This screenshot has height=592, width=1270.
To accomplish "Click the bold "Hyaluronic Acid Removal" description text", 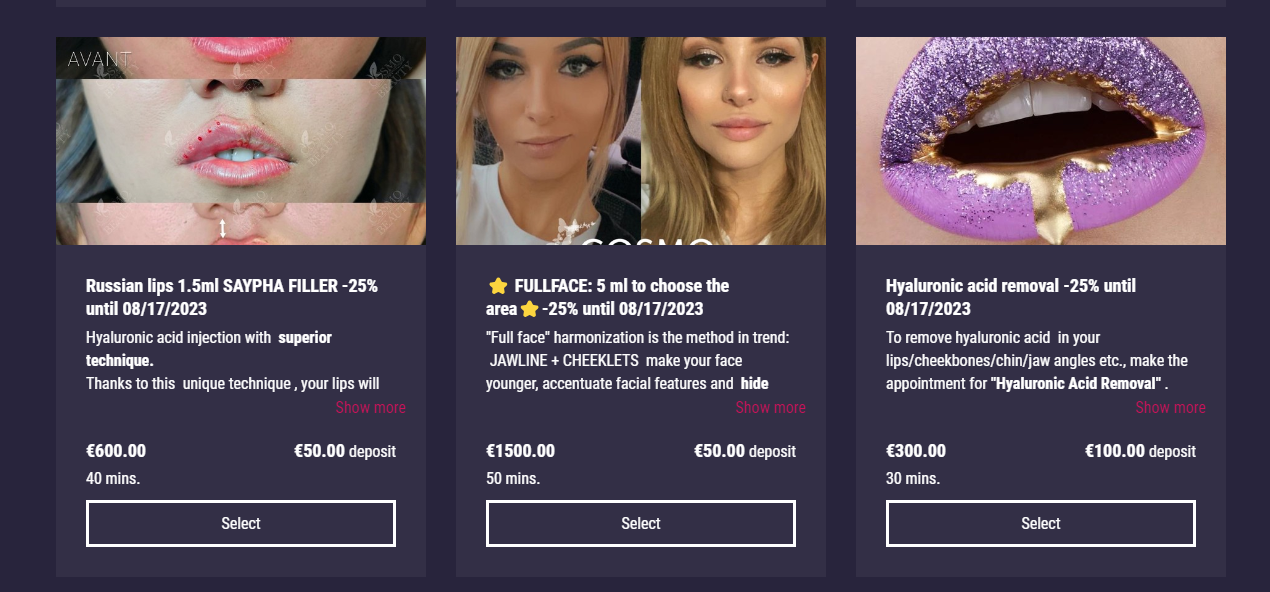I will pos(1076,383).
